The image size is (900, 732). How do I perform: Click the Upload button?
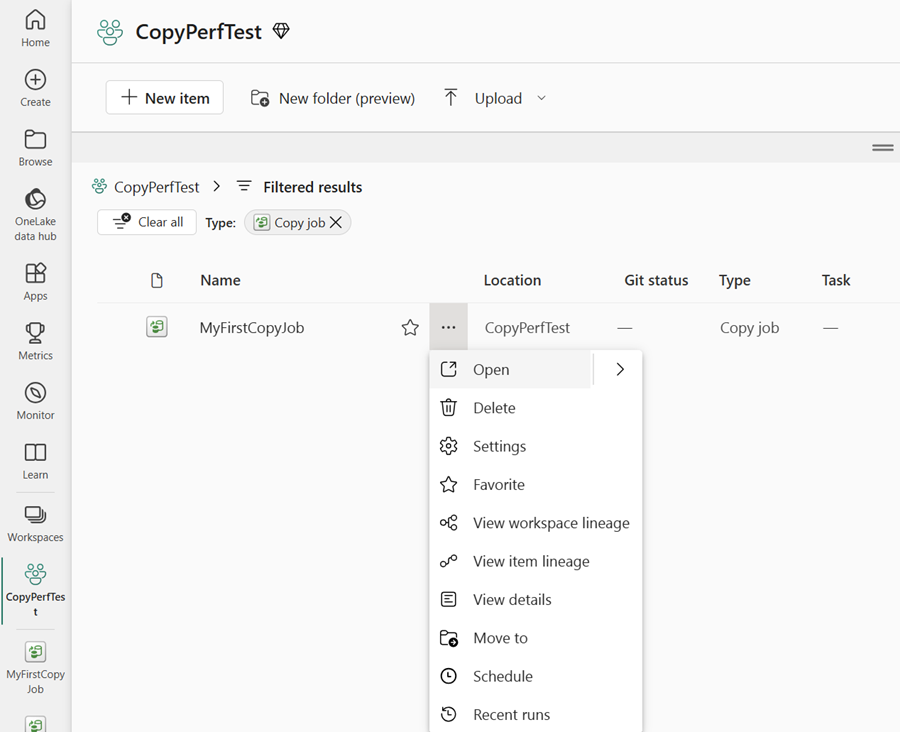click(484, 98)
